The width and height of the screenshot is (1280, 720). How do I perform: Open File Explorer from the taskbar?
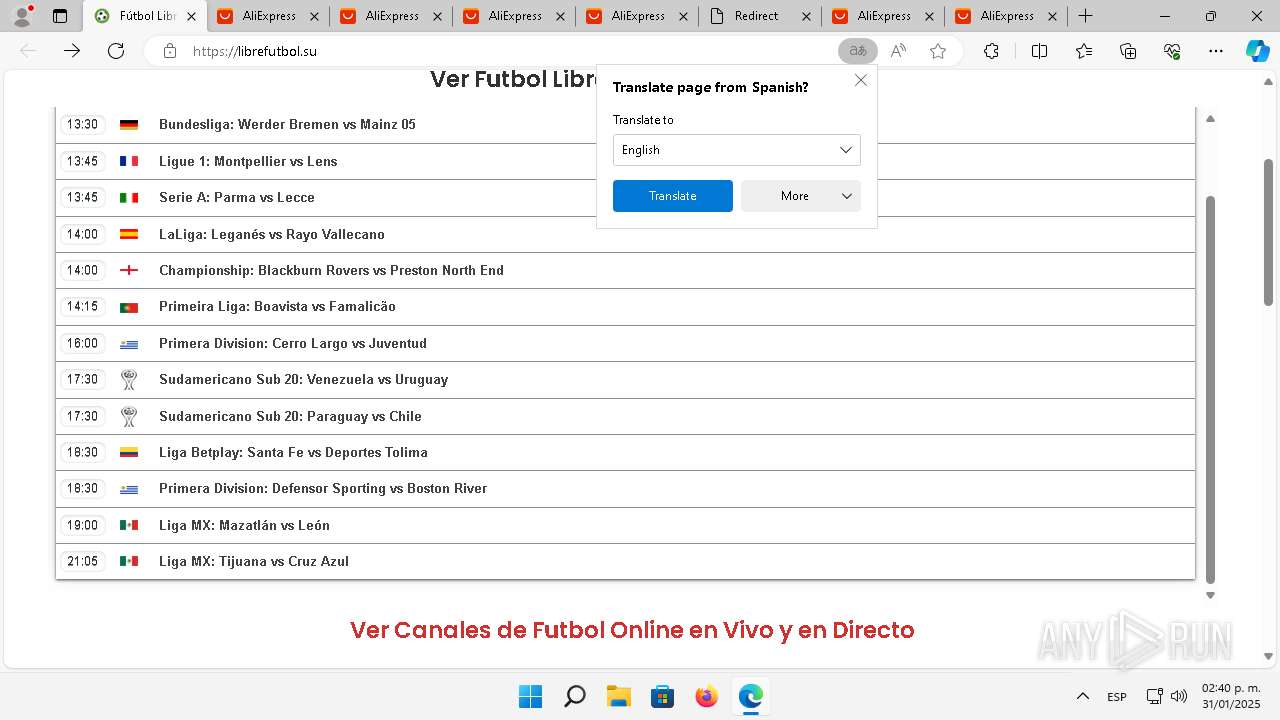(618, 696)
